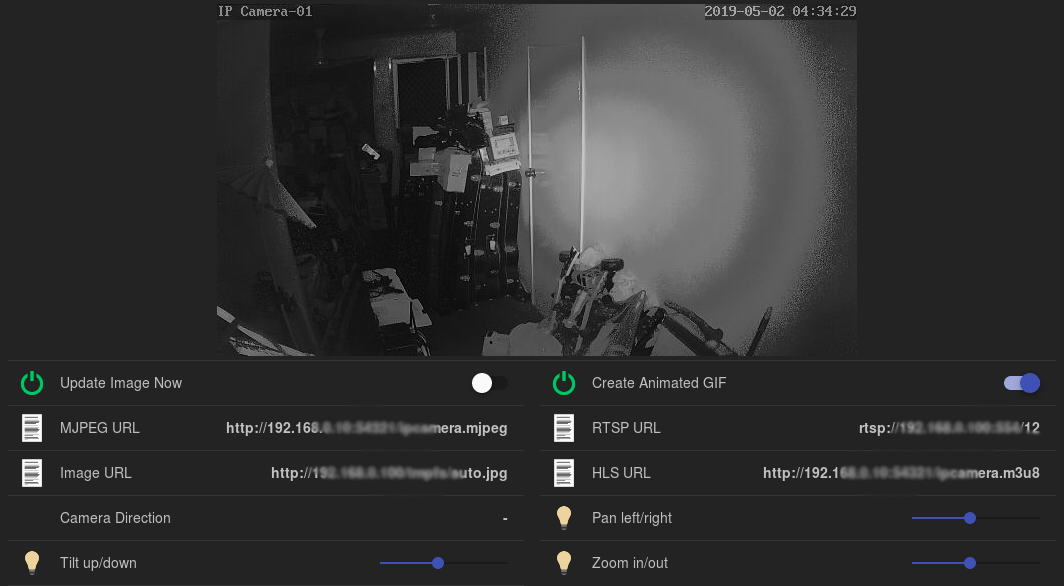Screen dimensions: 1064x586
Task: Select the document icon next to RTSP URL
Action: point(563,428)
